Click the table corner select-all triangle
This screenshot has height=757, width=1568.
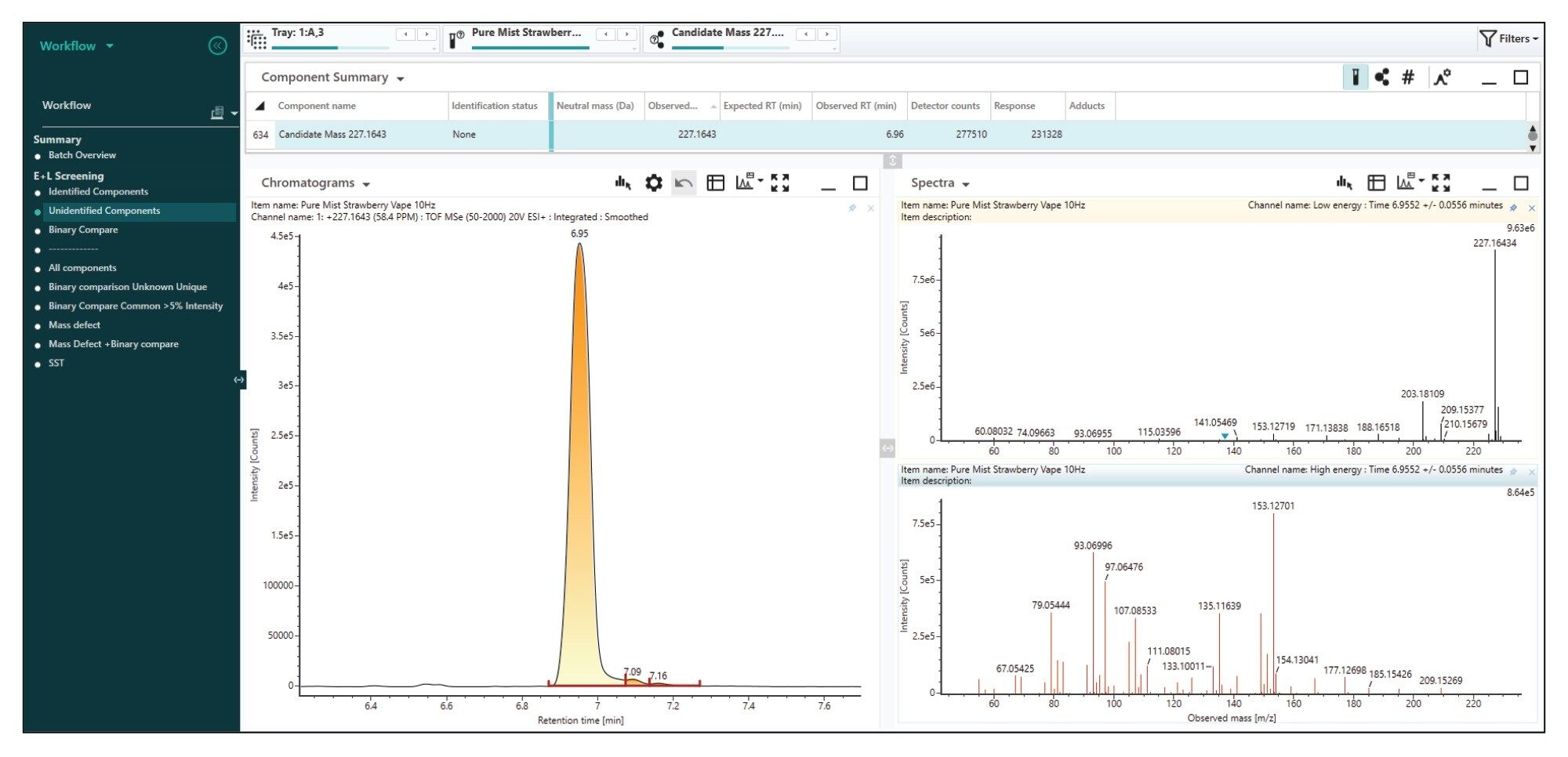260,106
